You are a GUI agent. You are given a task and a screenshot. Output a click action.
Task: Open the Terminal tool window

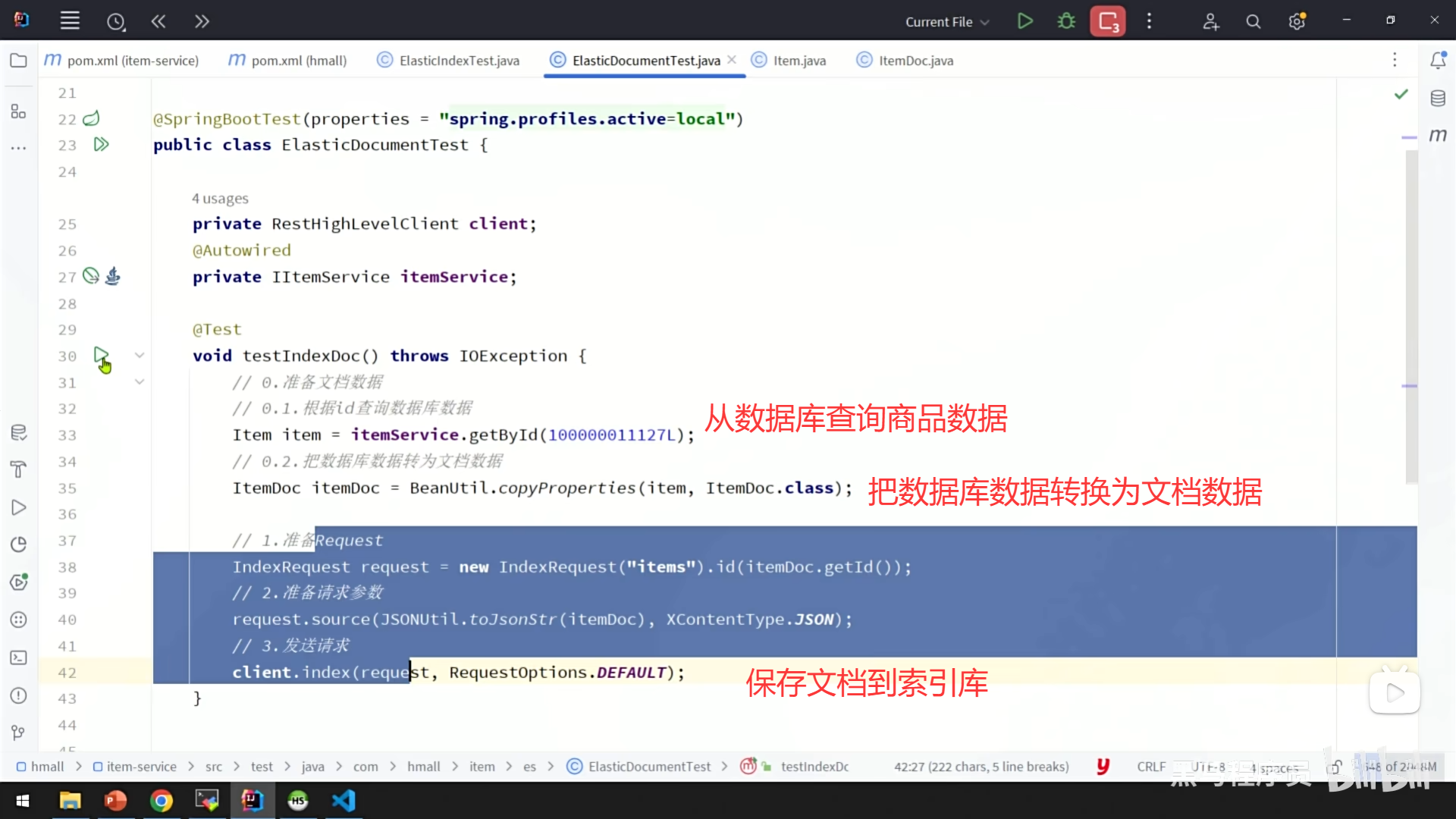click(18, 657)
